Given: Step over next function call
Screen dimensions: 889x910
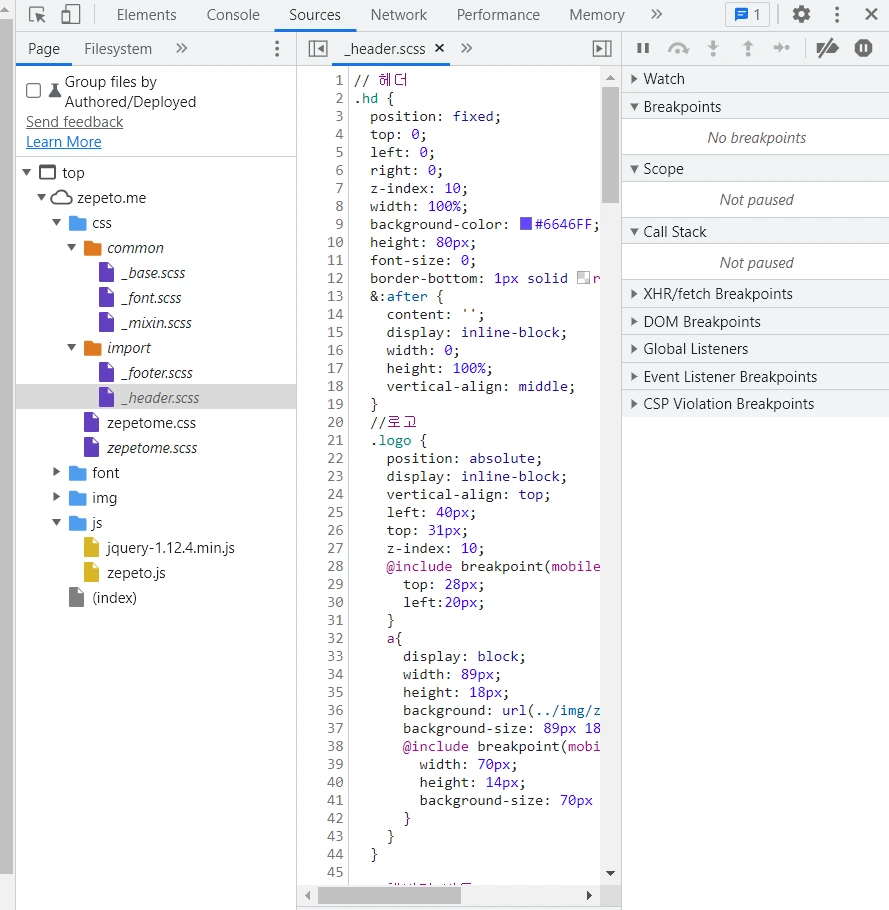Looking at the screenshot, I should tap(678, 48).
